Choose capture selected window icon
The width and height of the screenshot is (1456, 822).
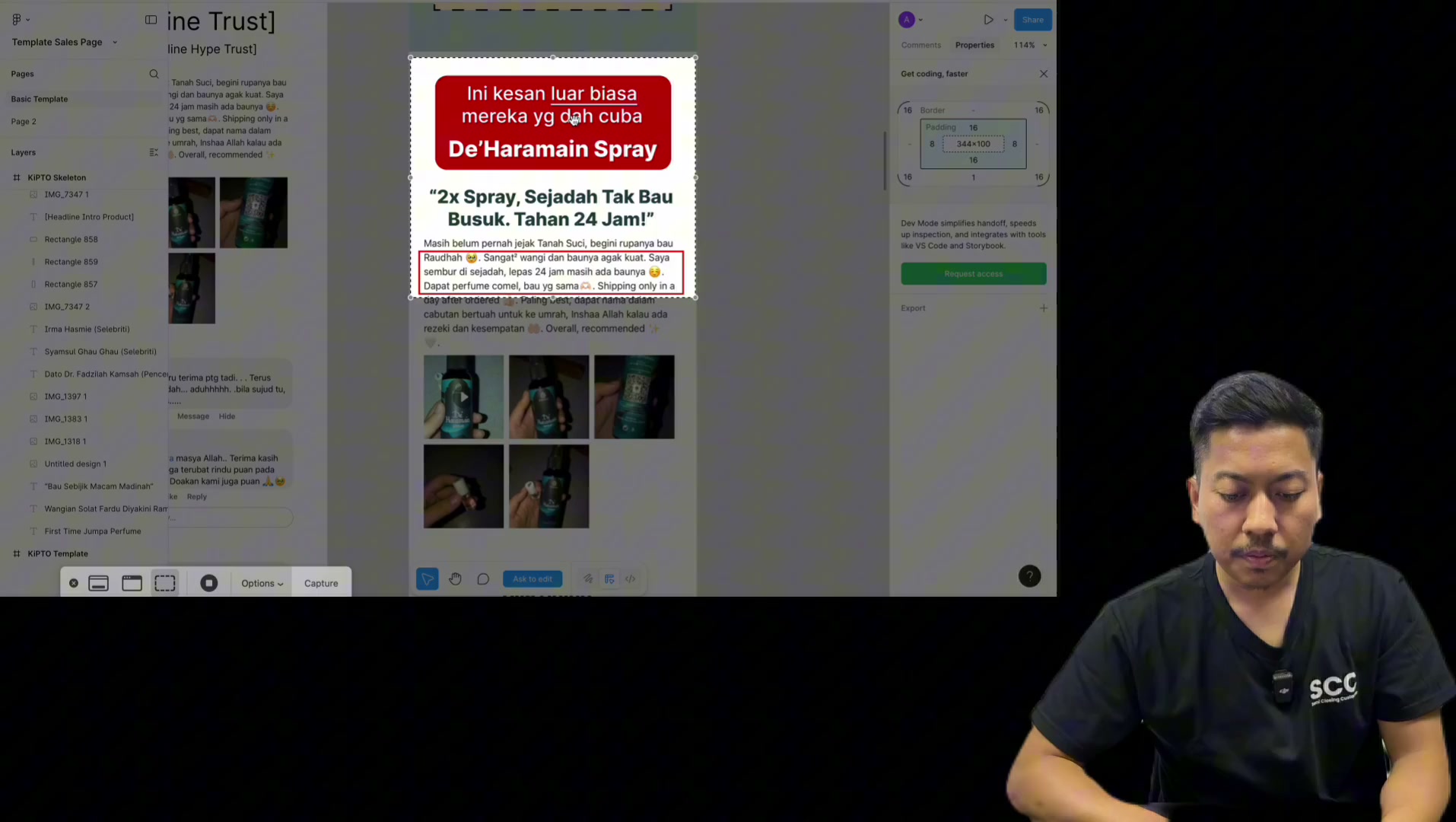coord(132,583)
